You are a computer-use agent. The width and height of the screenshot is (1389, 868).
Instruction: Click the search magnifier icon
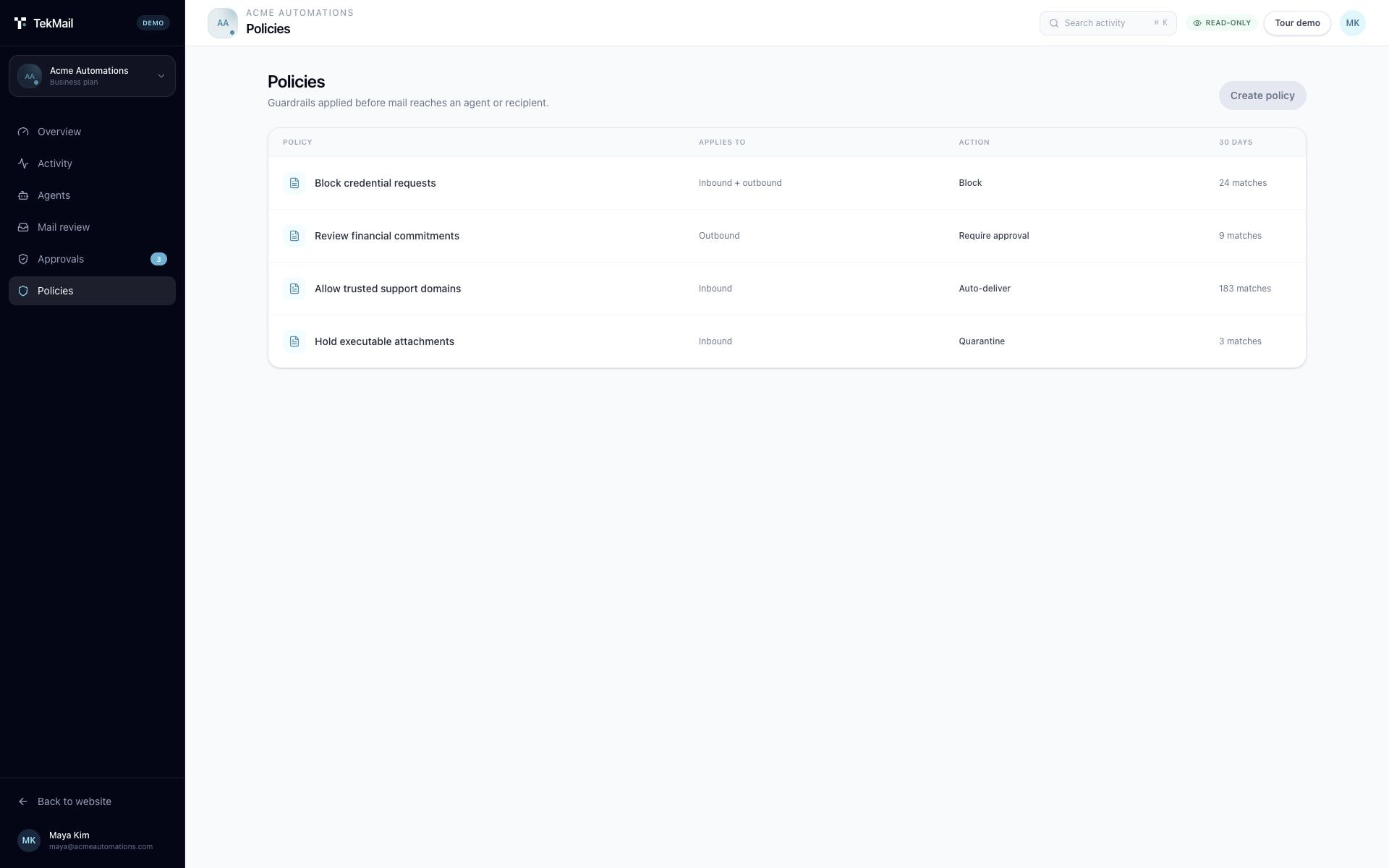click(x=1054, y=23)
